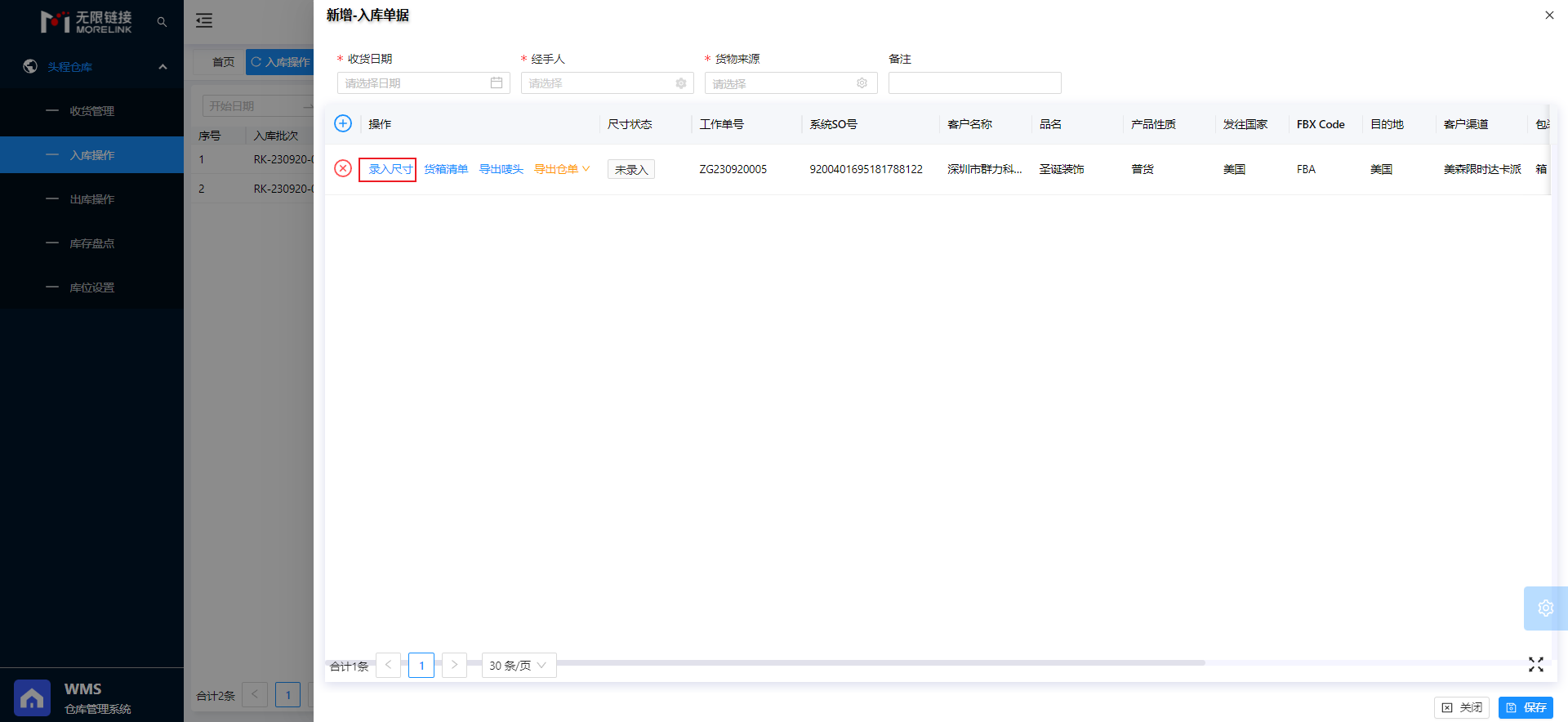Click the 收货日期 date input

tap(424, 83)
